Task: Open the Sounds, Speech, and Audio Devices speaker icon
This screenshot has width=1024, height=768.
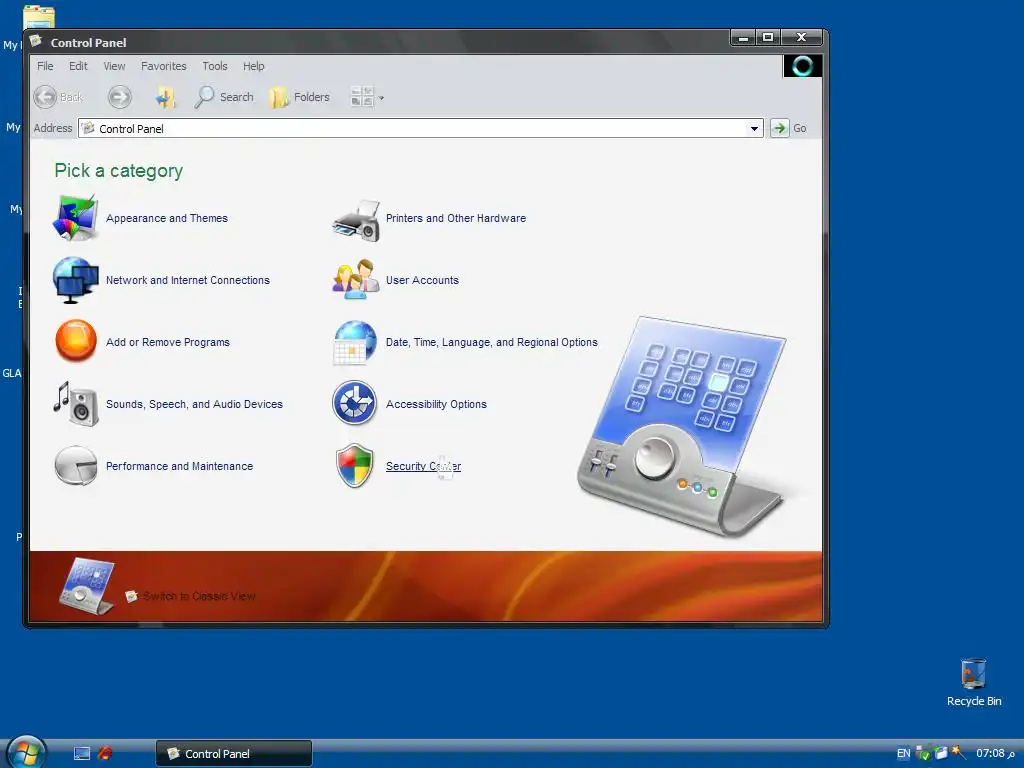Action: coord(76,404)
